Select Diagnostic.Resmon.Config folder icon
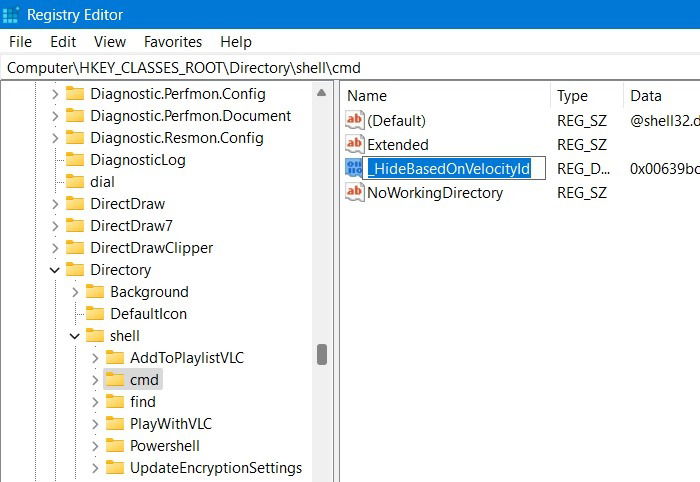This screenshot has width=700, height=482. click(x=75, y=138)
